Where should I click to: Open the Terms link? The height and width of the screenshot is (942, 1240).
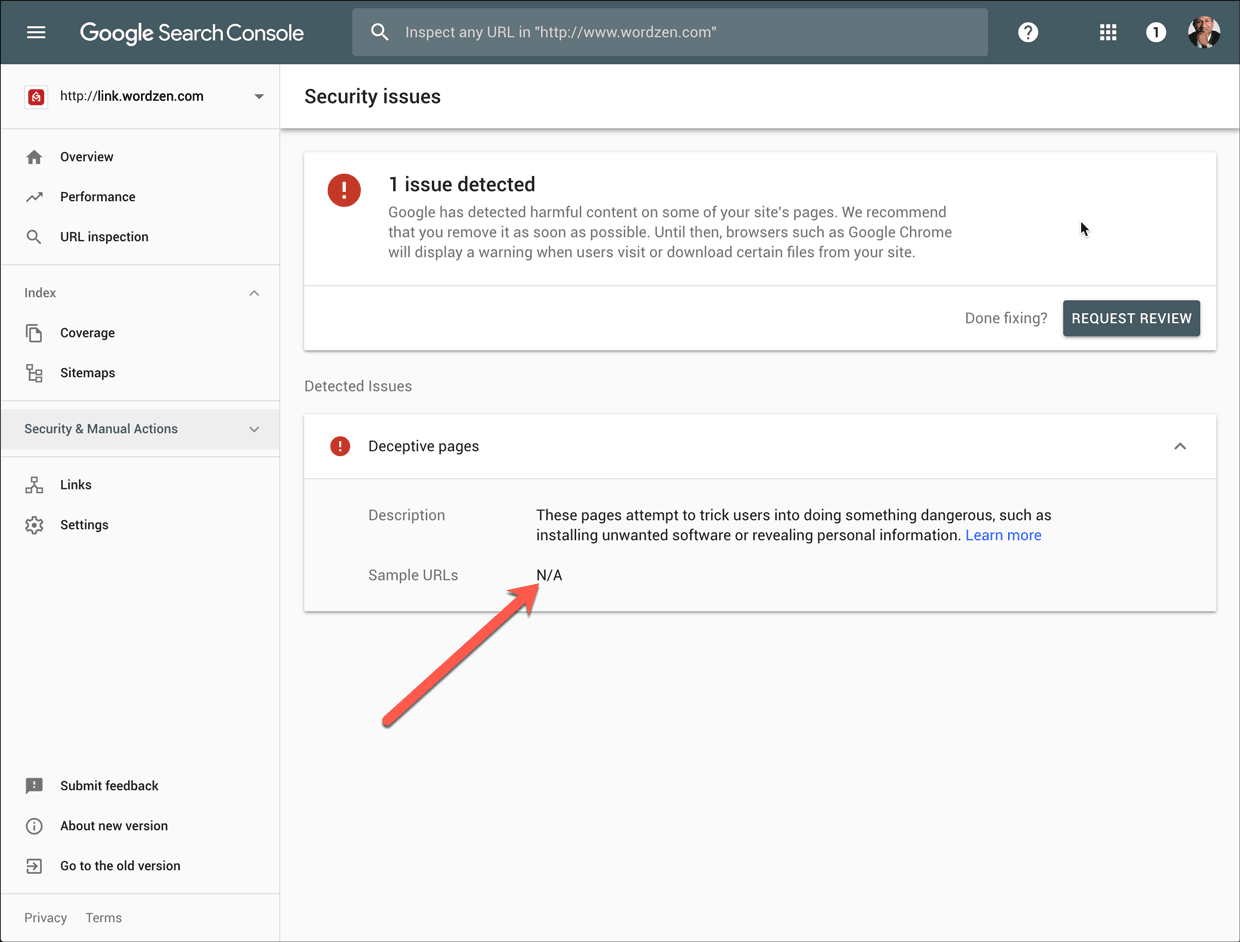[x=104, y=918]
